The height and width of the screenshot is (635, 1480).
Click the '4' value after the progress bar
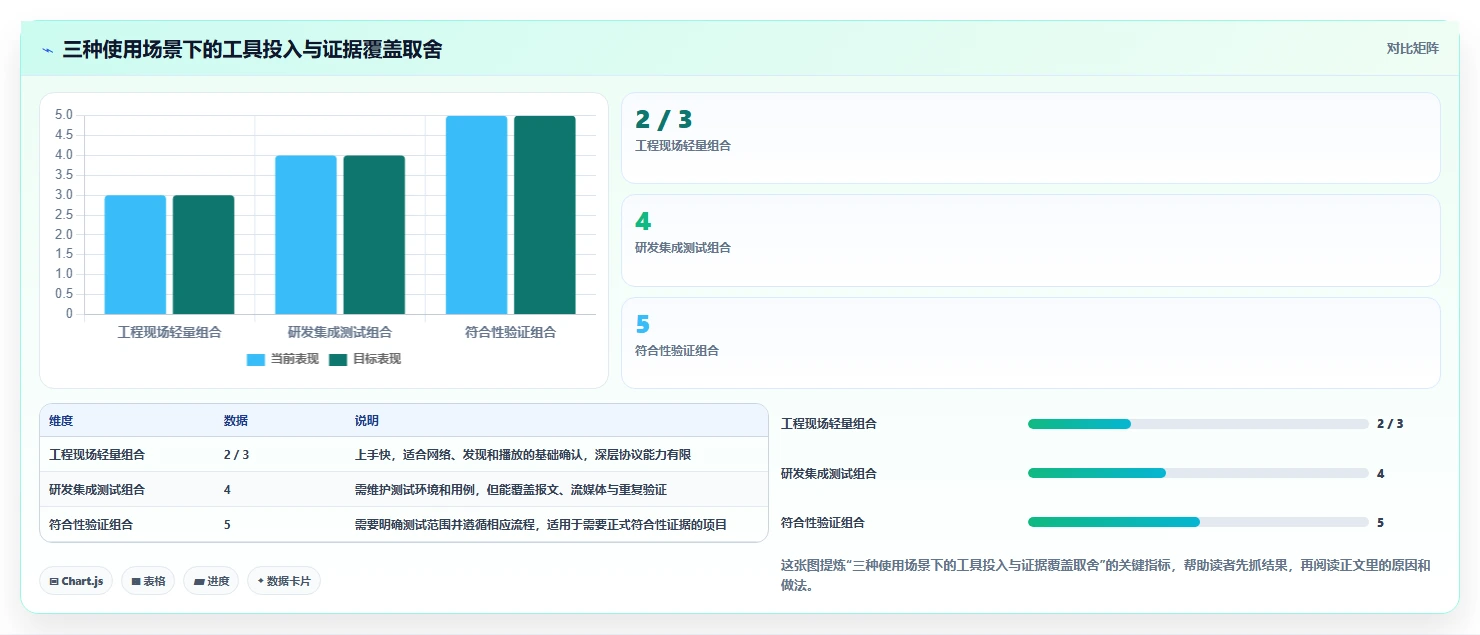[1381, 473]
